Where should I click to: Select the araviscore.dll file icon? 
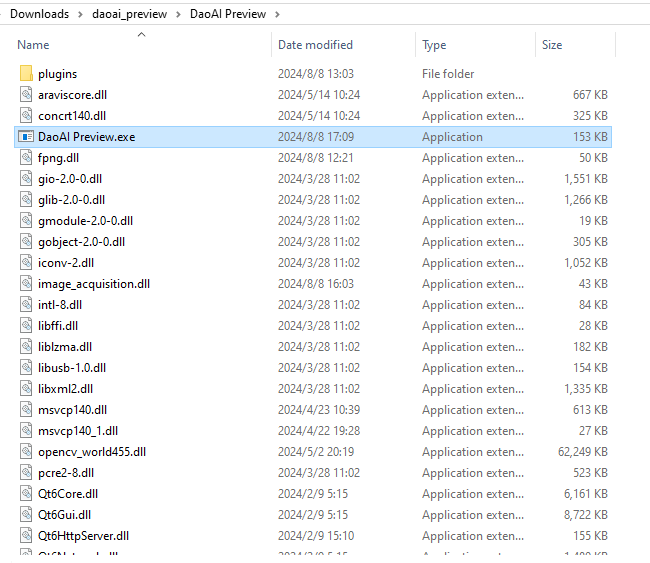[26, 95]
